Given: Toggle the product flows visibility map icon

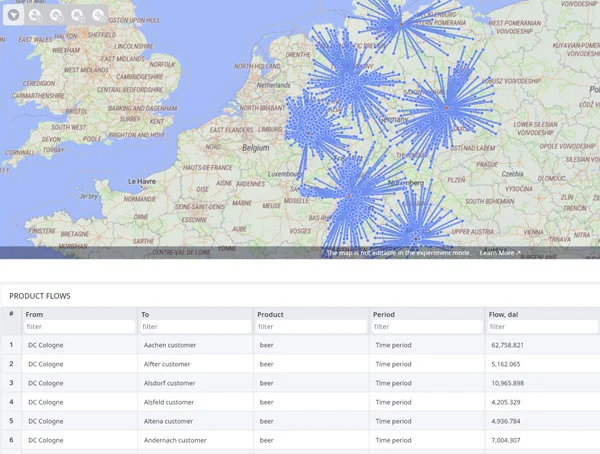Looking at the screenshot, I should pos(97,15).
